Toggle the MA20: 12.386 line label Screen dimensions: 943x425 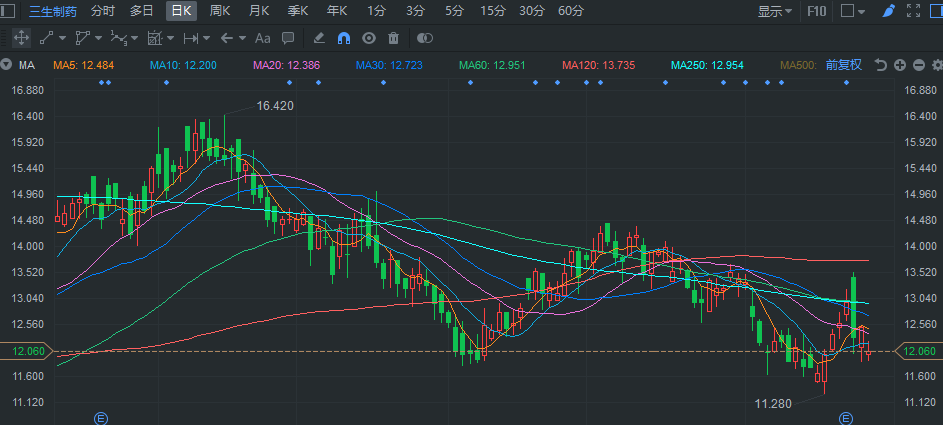point(287,65)
